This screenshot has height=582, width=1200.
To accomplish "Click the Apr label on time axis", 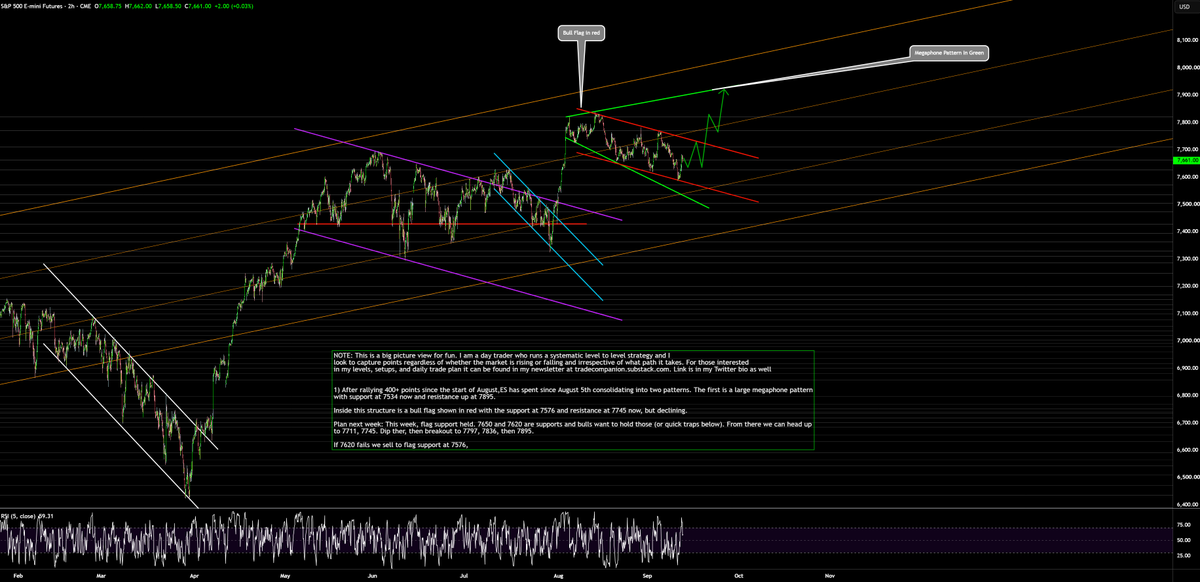I will 194,576.
